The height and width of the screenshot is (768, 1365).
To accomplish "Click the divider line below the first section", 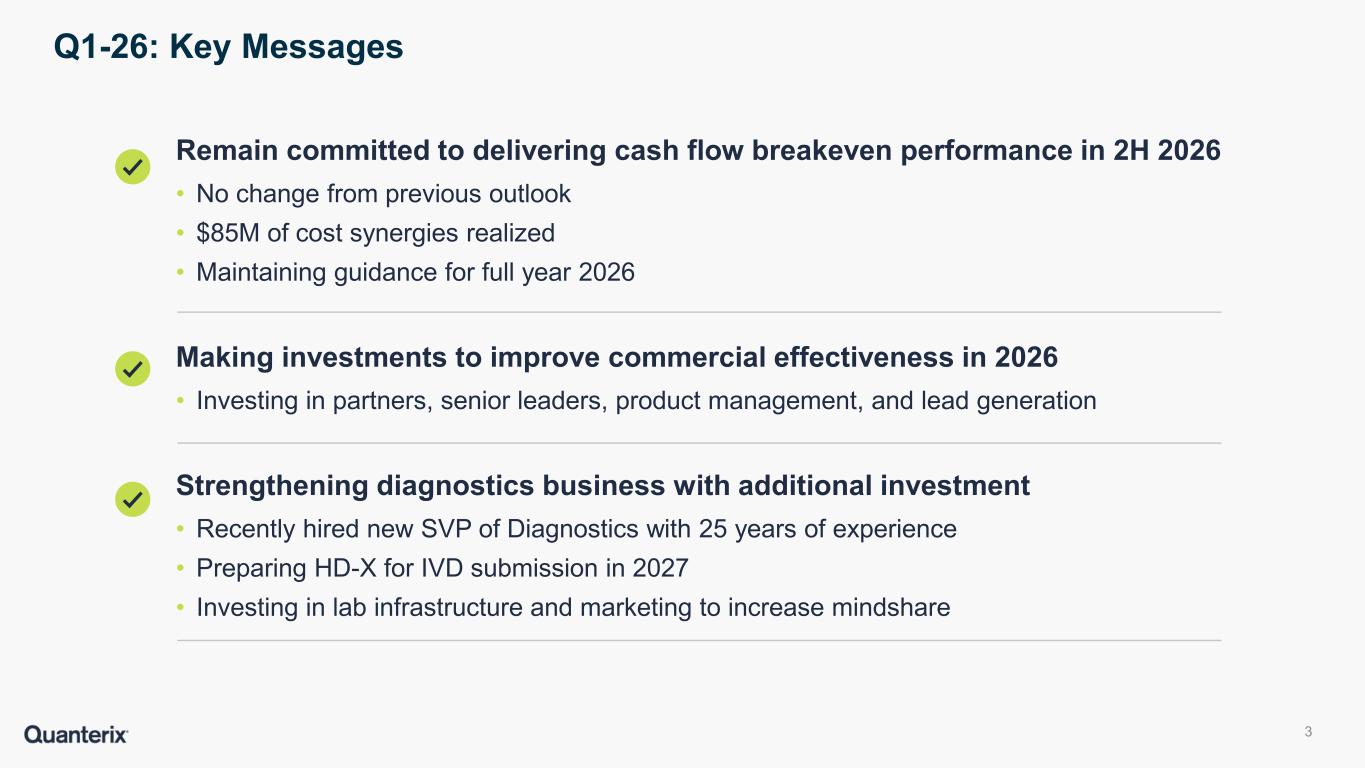I will (x=699, y=312).
